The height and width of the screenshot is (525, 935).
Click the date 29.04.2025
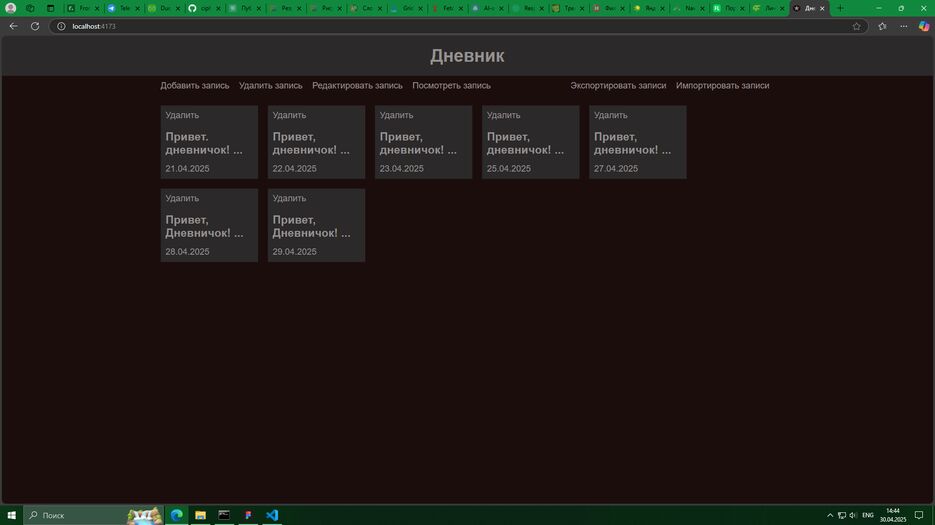pyautogui.click(x=295, y=252)
